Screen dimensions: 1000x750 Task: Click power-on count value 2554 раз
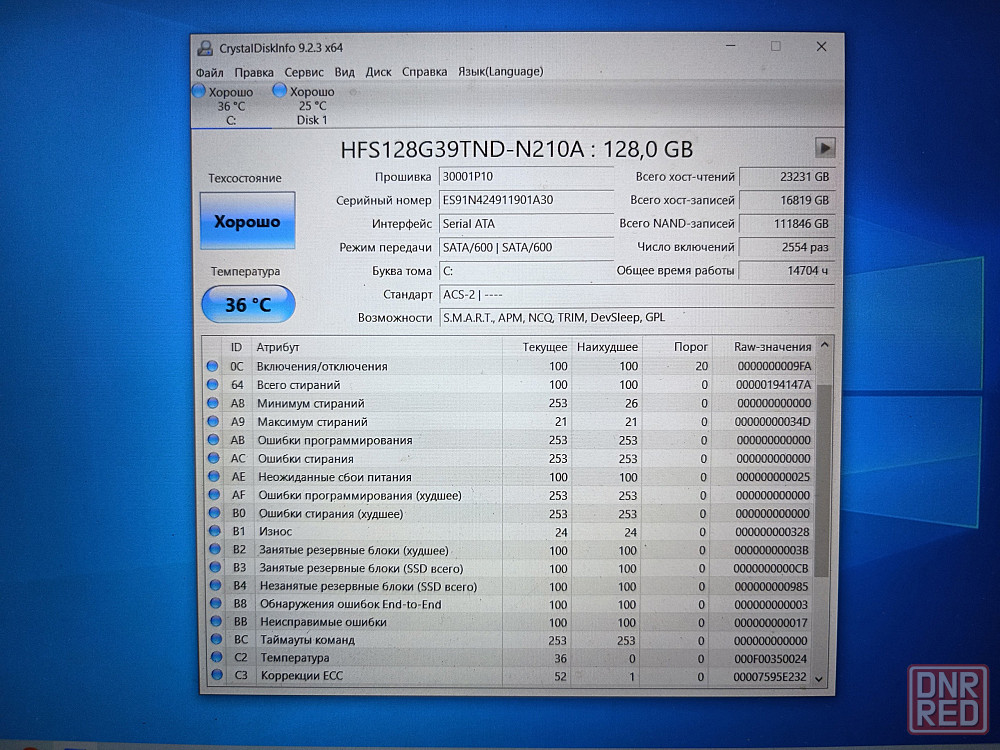[x=786, y=247]
